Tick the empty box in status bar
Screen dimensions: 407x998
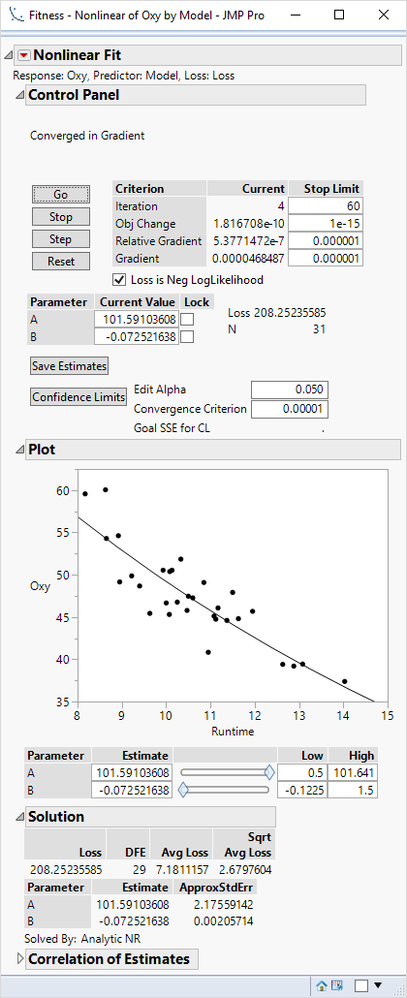[362, 985]
